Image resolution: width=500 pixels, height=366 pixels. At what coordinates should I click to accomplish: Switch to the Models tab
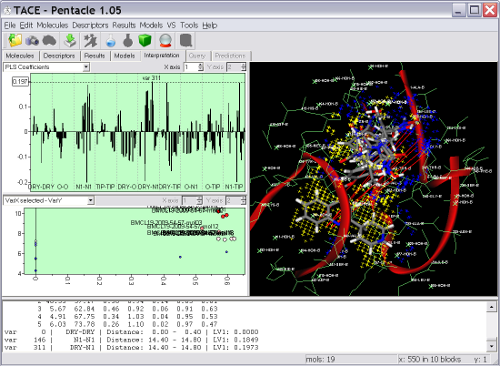click(125, 56)
